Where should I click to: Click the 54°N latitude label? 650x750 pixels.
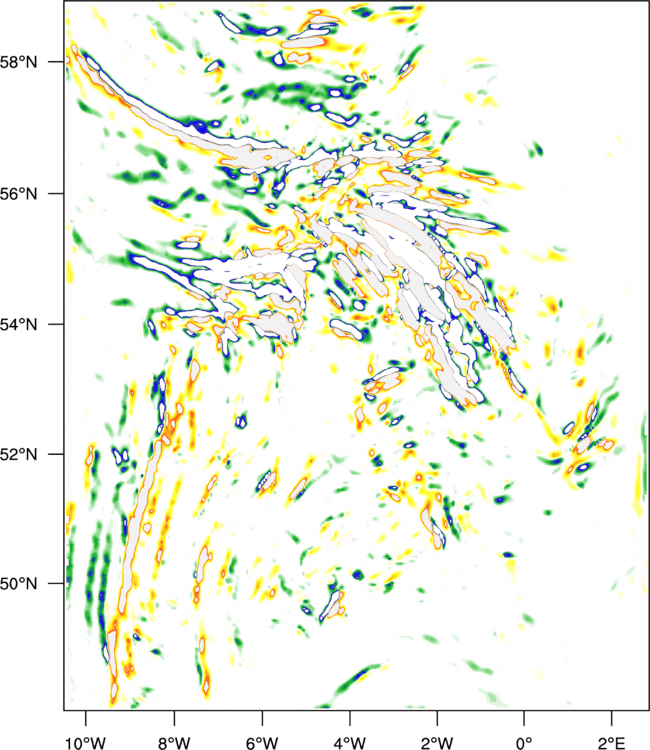[19, 325]
